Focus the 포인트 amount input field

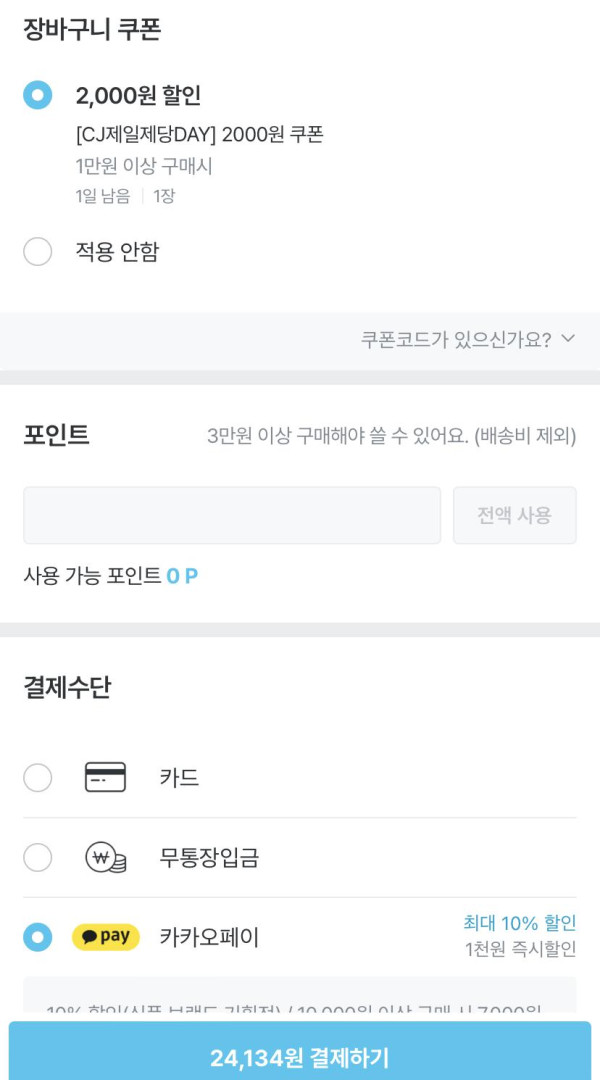[232, 515]
